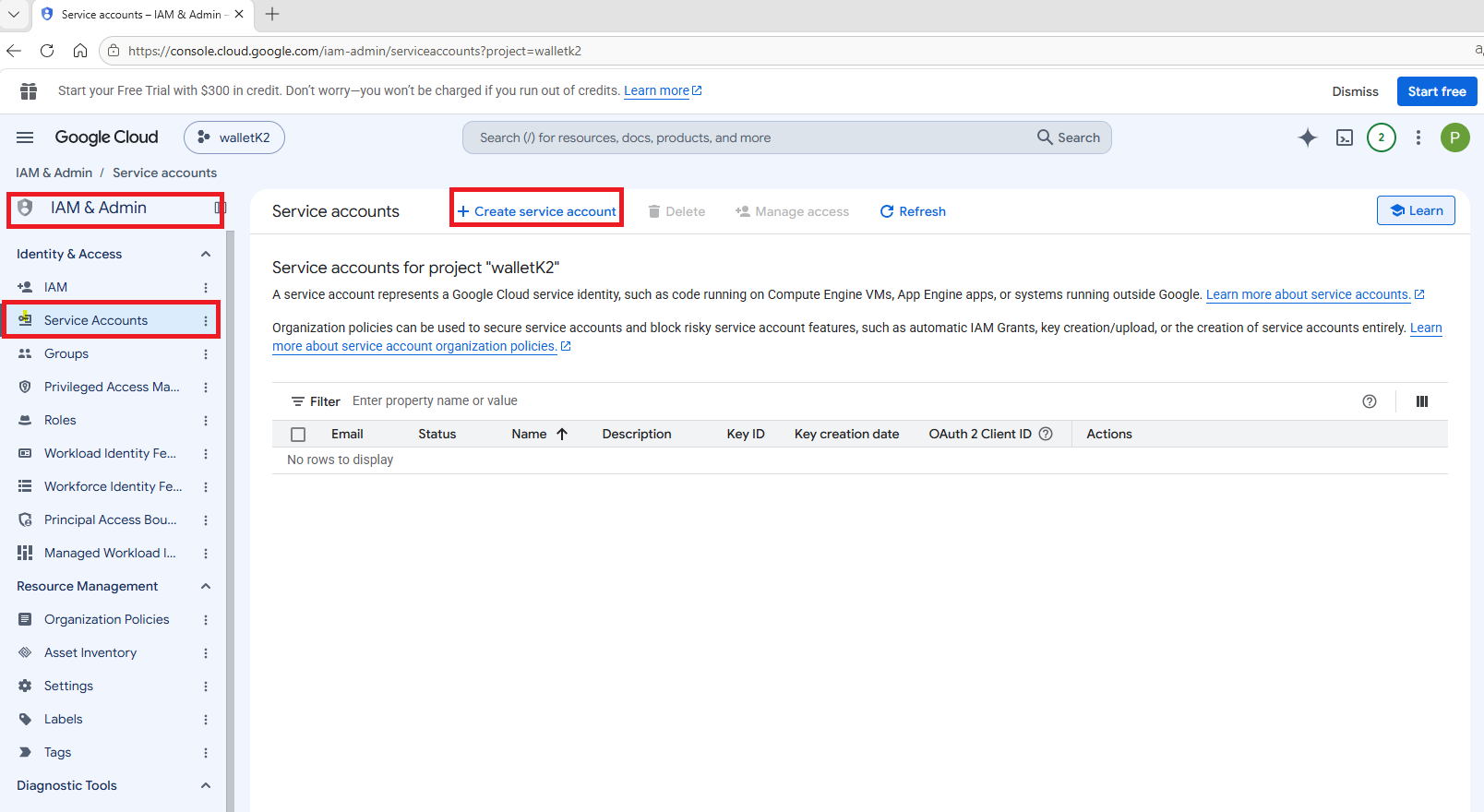The image size is (1484, 812).
Task: Collapse the Diagnostic Tools section
Action: point(206,785)
